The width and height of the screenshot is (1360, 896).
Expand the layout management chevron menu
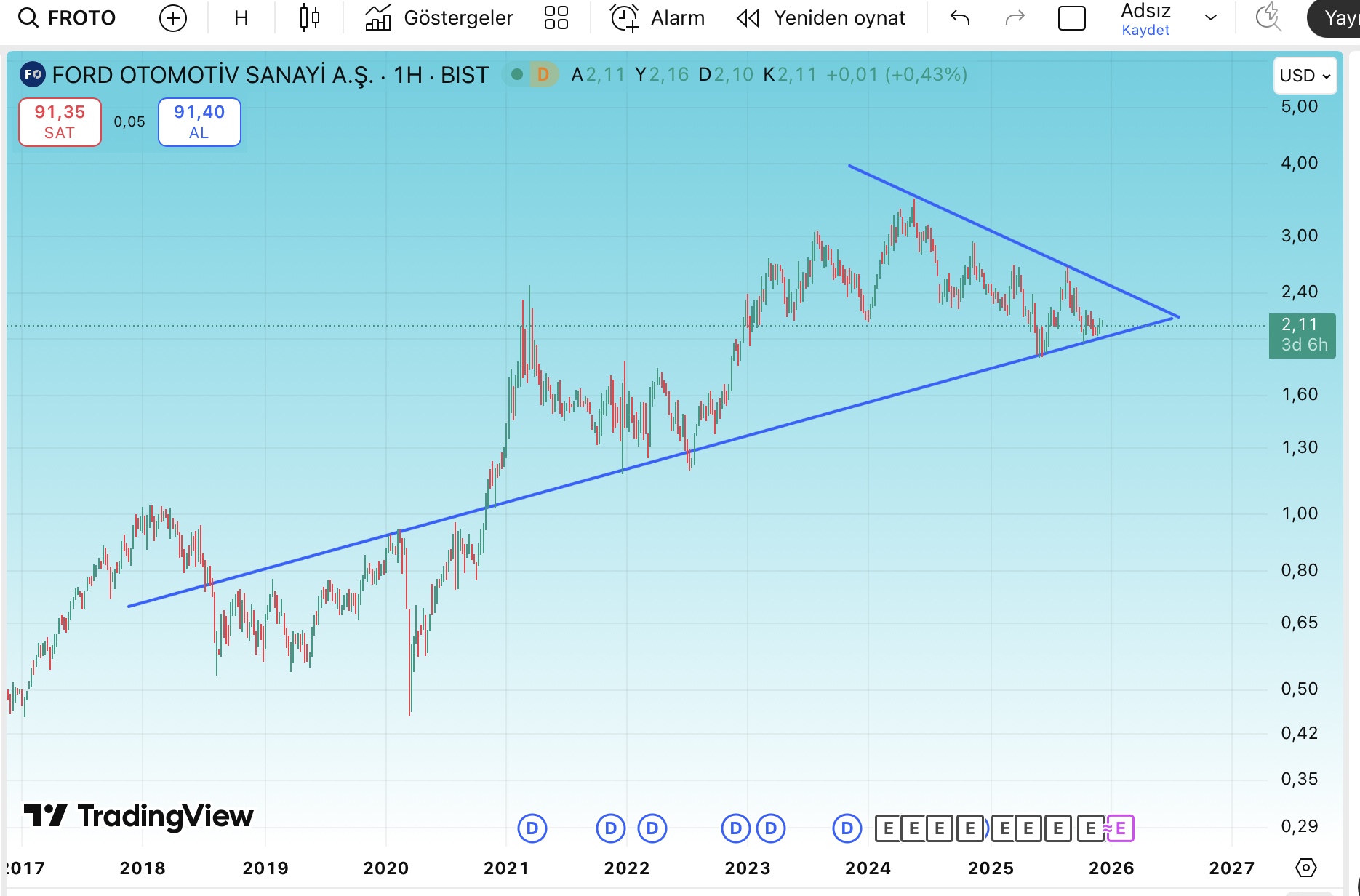[1211, 17]
